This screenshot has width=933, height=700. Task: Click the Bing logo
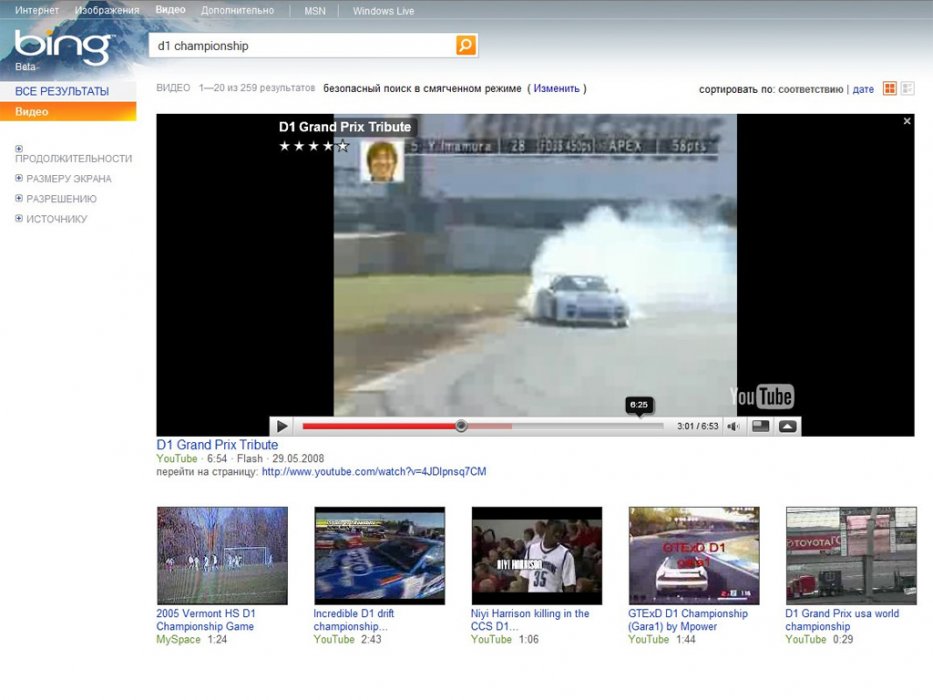[x=63, y=48]
